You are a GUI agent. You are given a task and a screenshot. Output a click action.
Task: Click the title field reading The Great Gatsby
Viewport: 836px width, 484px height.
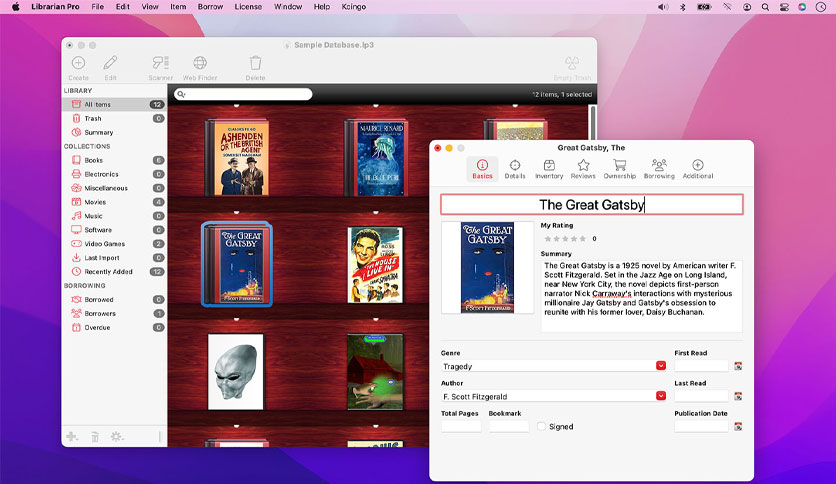tap(591, 205)
